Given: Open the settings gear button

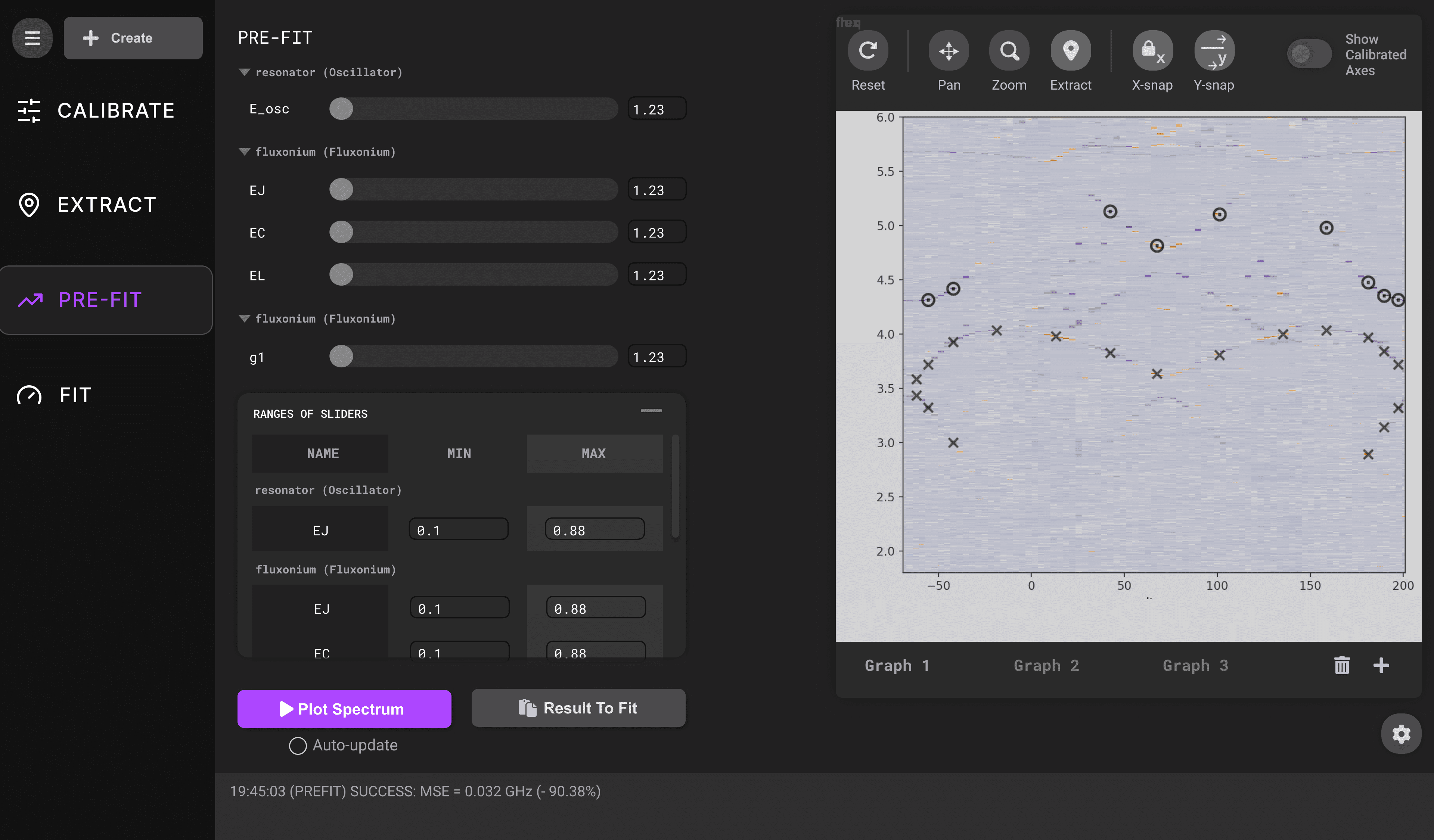Looking at the screenshot, I should (1401, 734).
